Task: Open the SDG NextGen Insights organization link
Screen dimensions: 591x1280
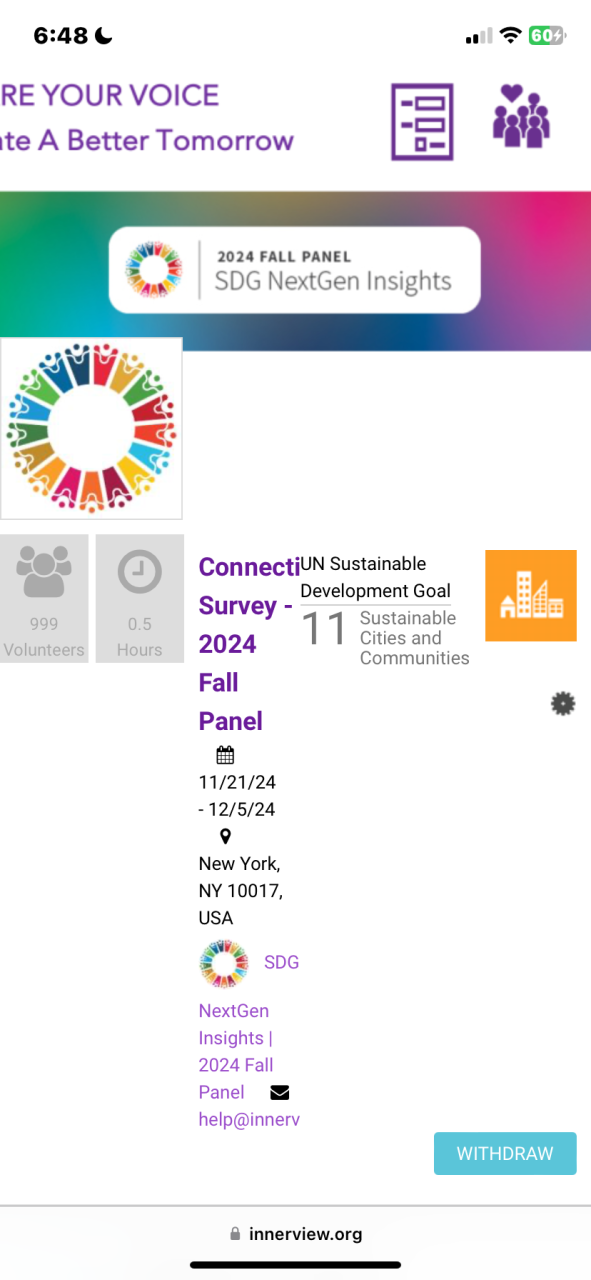Action: (249, 1027)
